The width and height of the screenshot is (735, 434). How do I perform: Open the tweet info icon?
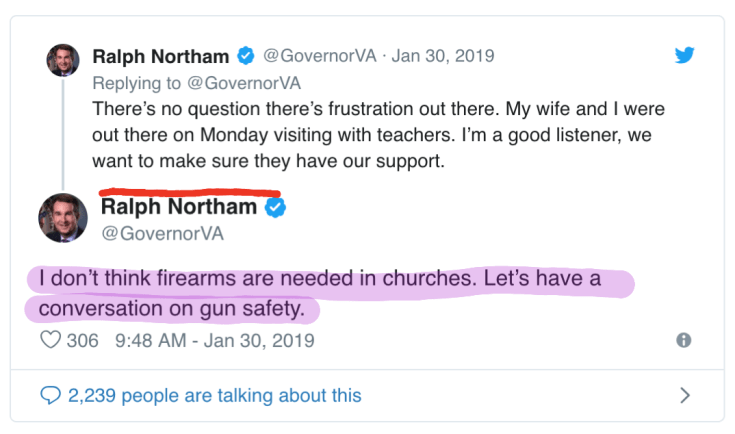(x=684, y=341)
